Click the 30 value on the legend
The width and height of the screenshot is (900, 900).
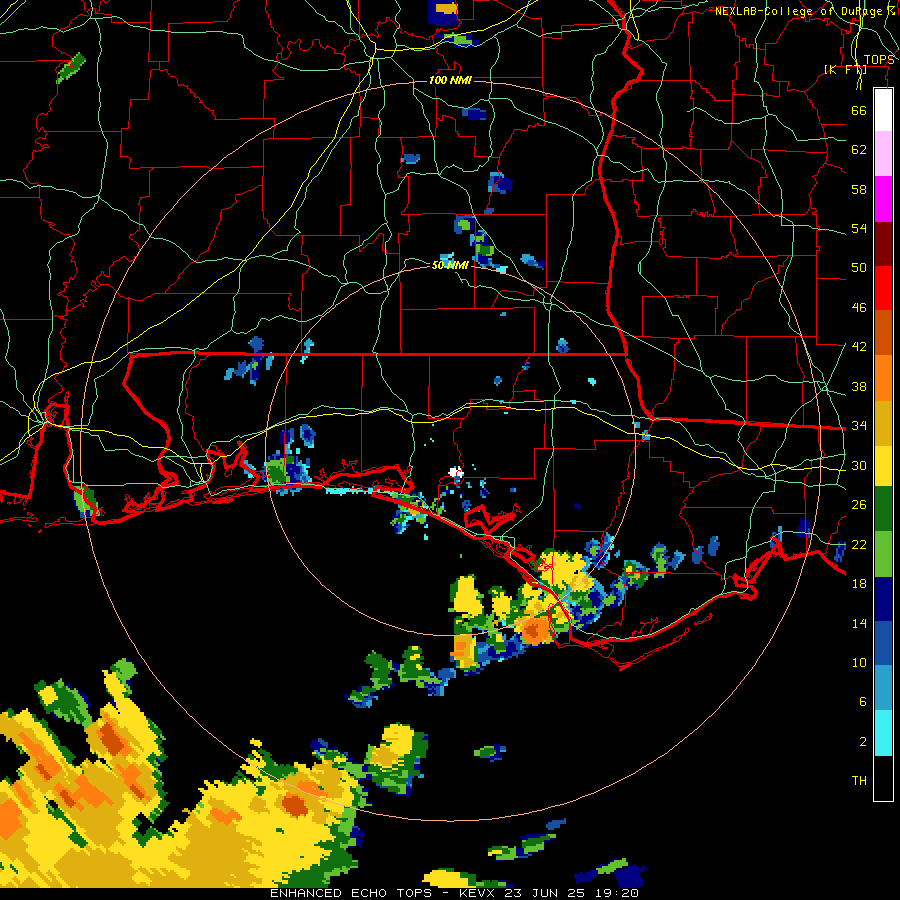859,465
